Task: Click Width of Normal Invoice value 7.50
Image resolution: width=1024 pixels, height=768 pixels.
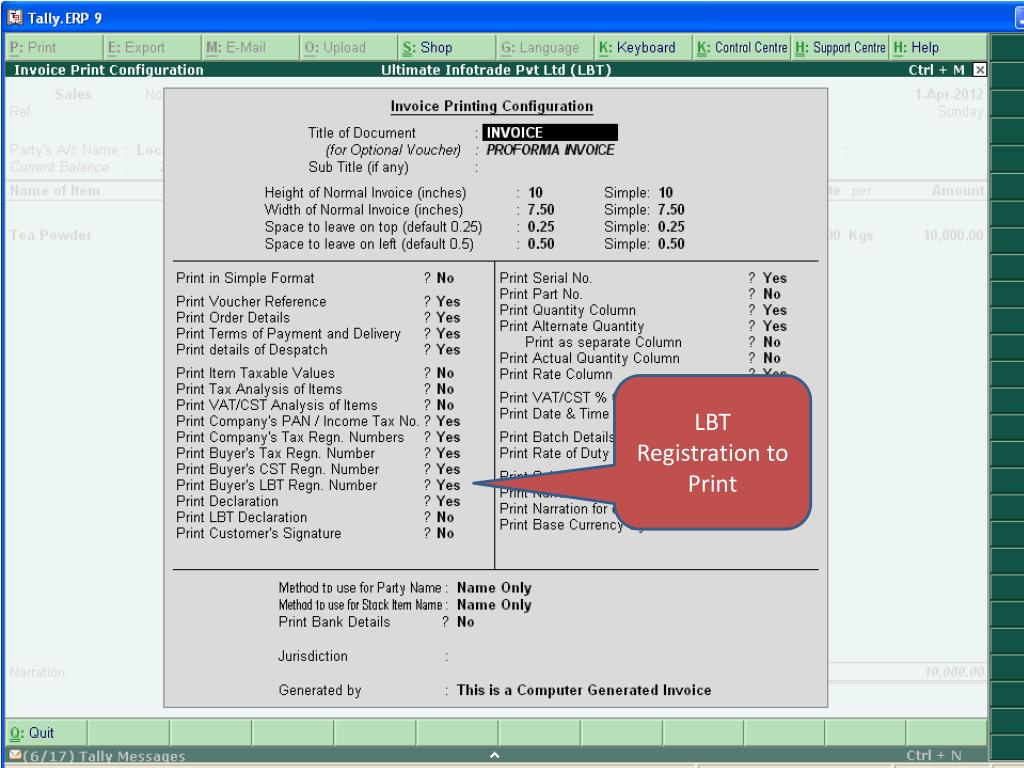Action: point(541,210)
